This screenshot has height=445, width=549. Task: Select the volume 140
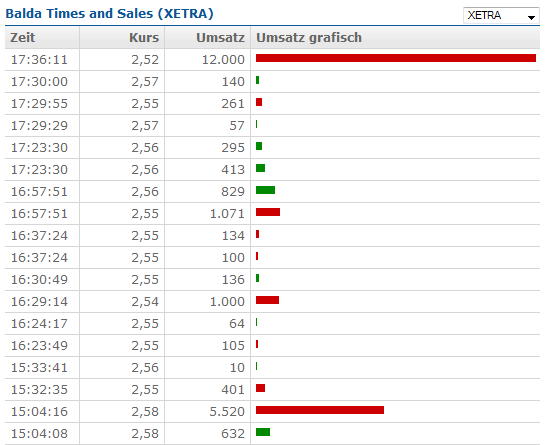[x=233, y=82]
